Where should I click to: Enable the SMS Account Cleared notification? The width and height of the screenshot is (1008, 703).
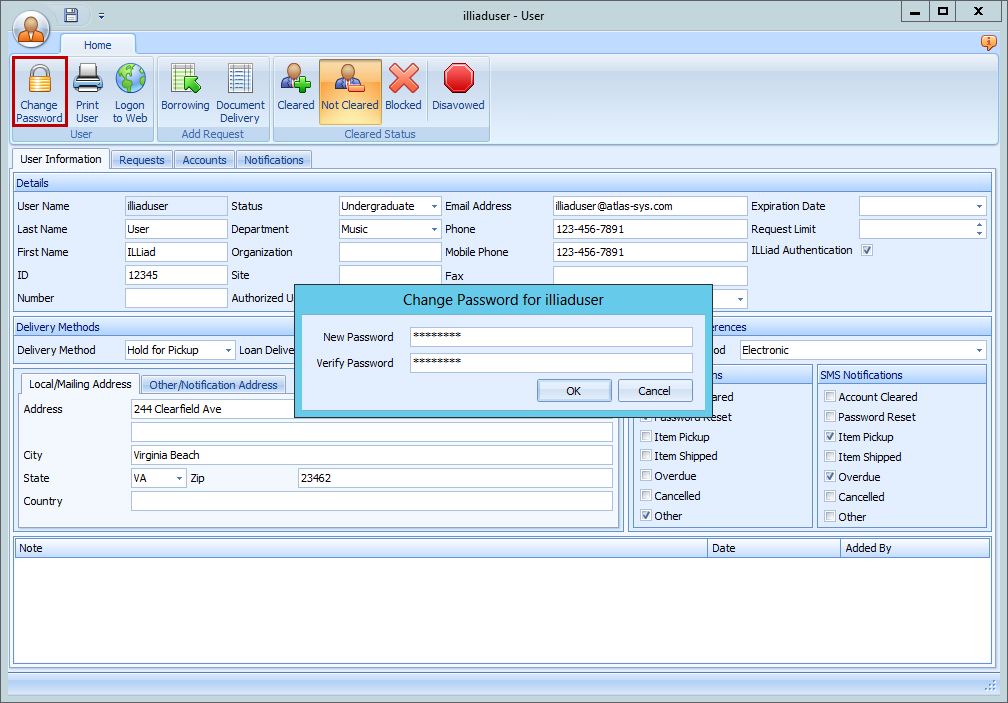coord(830,396)
